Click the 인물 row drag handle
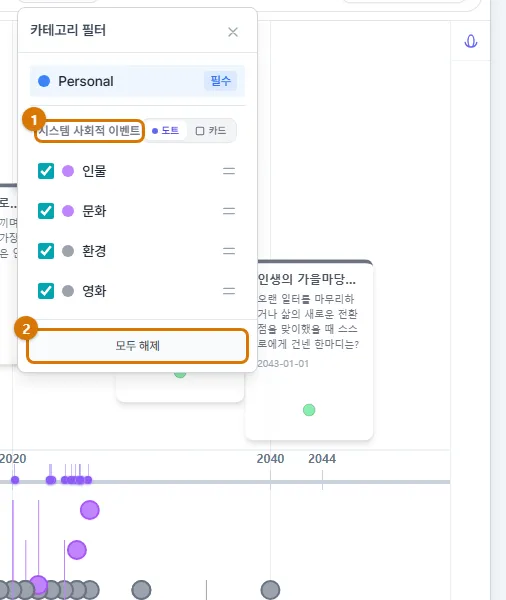 229,171
